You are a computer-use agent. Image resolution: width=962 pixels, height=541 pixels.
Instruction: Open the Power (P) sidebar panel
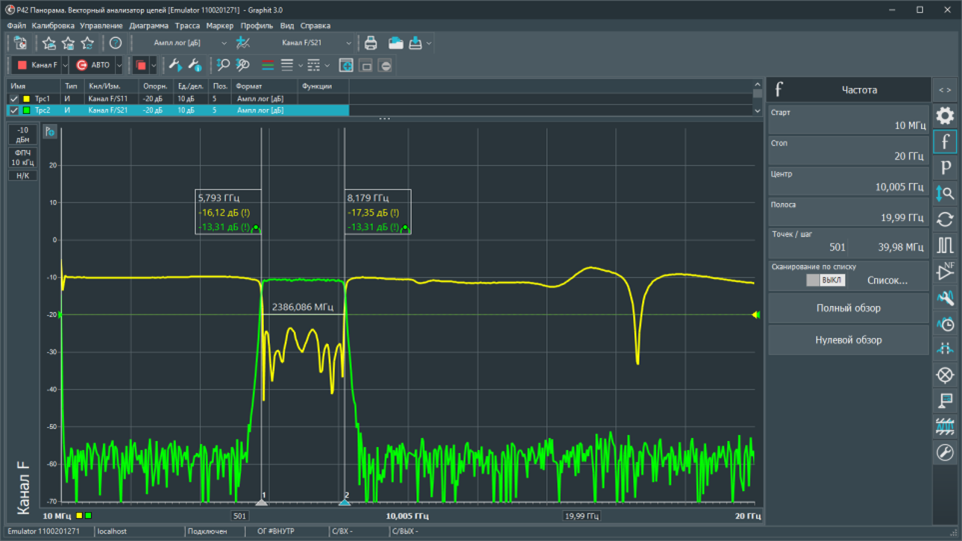click(x=945, y=167)
